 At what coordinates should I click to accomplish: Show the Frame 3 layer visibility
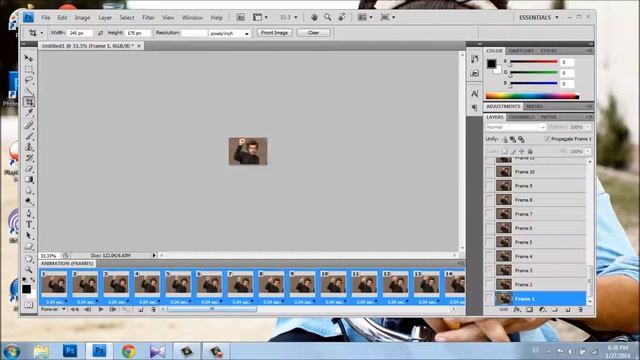(x=489, y=270)
